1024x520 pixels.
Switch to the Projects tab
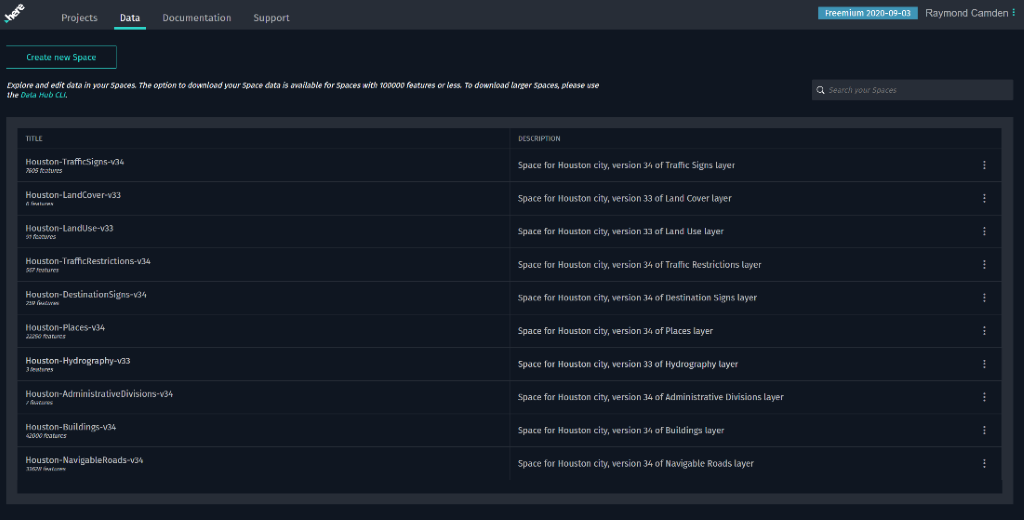pos(79,18)
